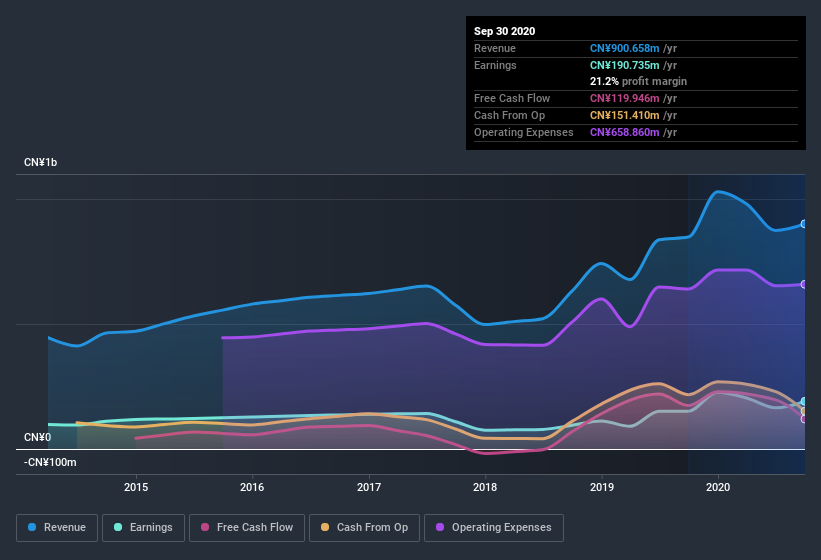Viewport: 821px width, 560px height.
Task: Click the Operating Expenses endpoint marker
Action: [x=804, y=285]
